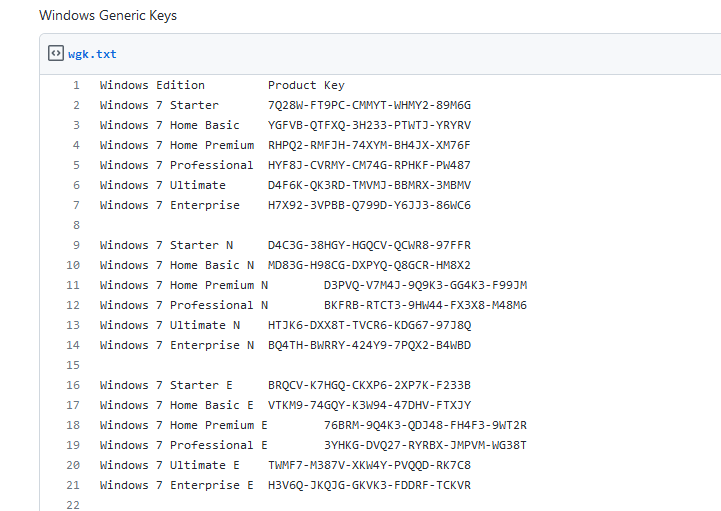Click 'Windows 7 Home Basic' text on line 3
The width and height of the screenshot is (721, 511).
click(x=170, y=125)
